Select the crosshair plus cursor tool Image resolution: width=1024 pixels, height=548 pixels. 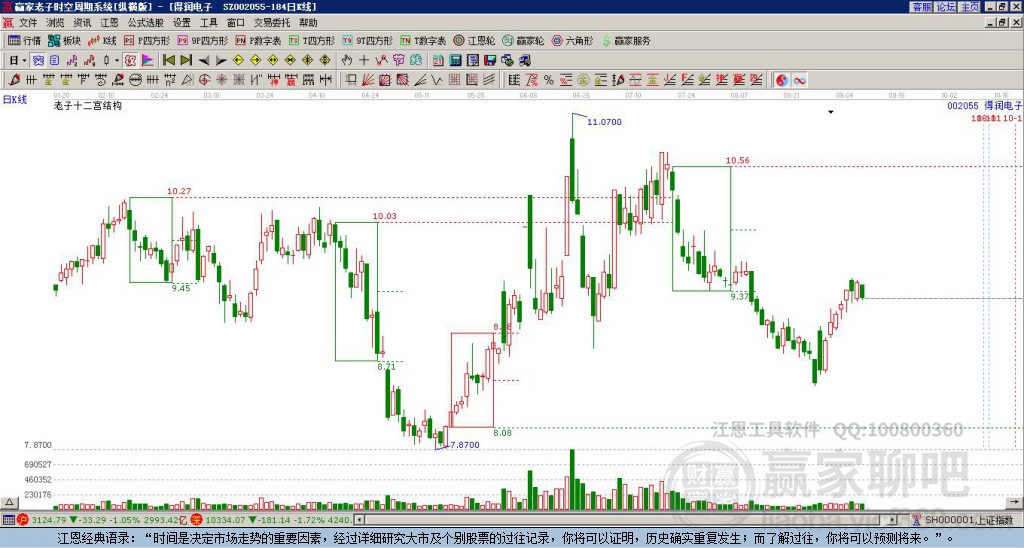(x=364, y=61)
